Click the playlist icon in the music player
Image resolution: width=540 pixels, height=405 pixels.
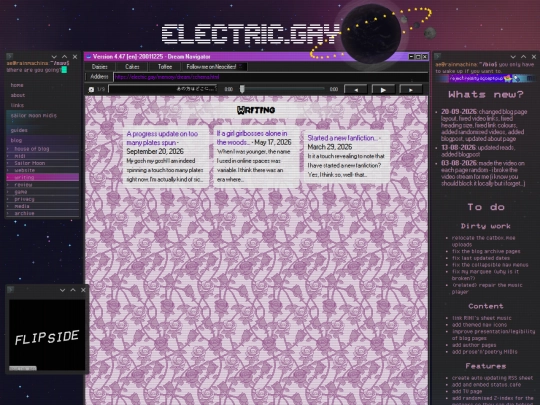coord(91,90)
